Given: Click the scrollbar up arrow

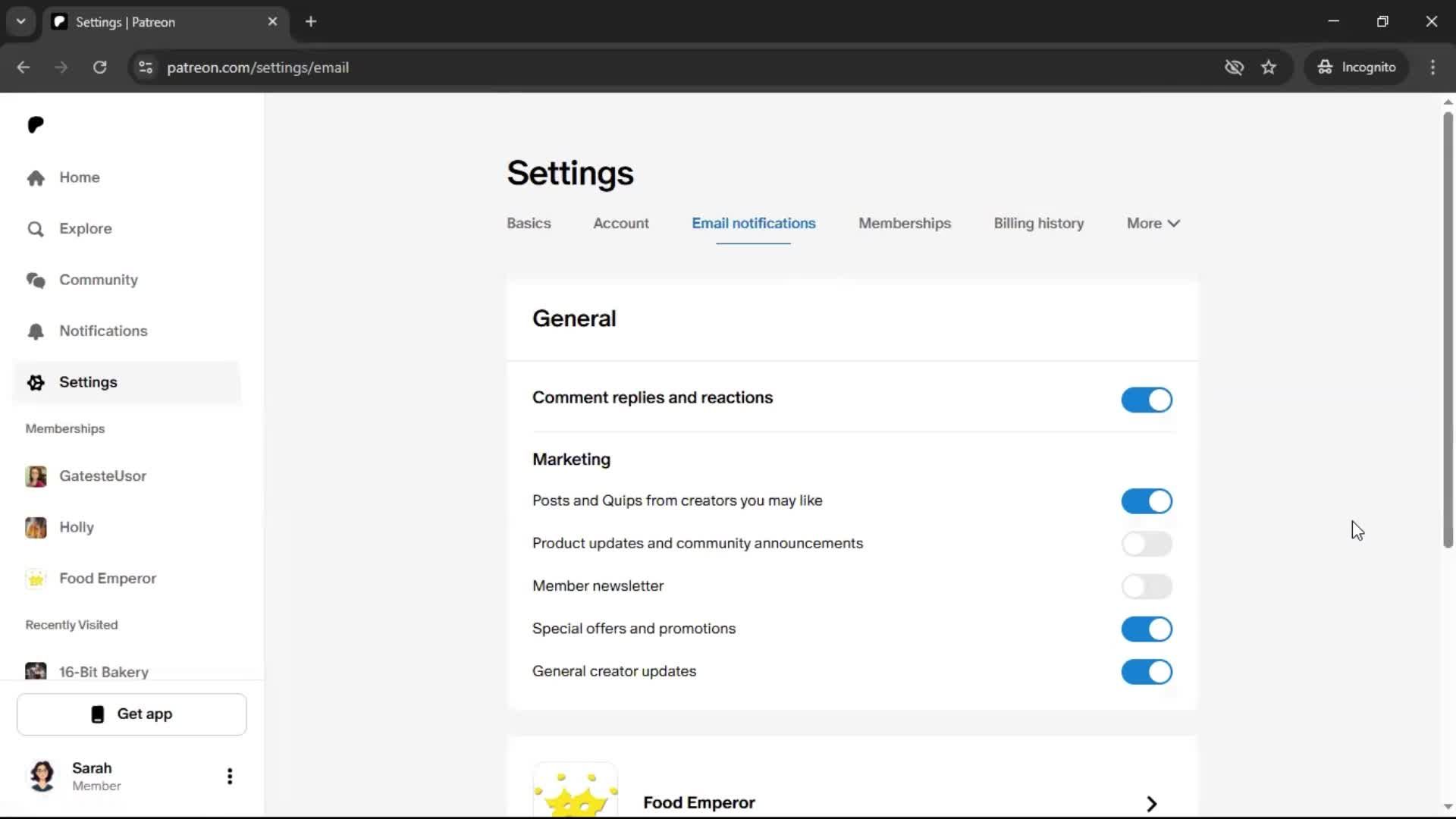Looking at the screenshot, I should [x=1448, y=102].
